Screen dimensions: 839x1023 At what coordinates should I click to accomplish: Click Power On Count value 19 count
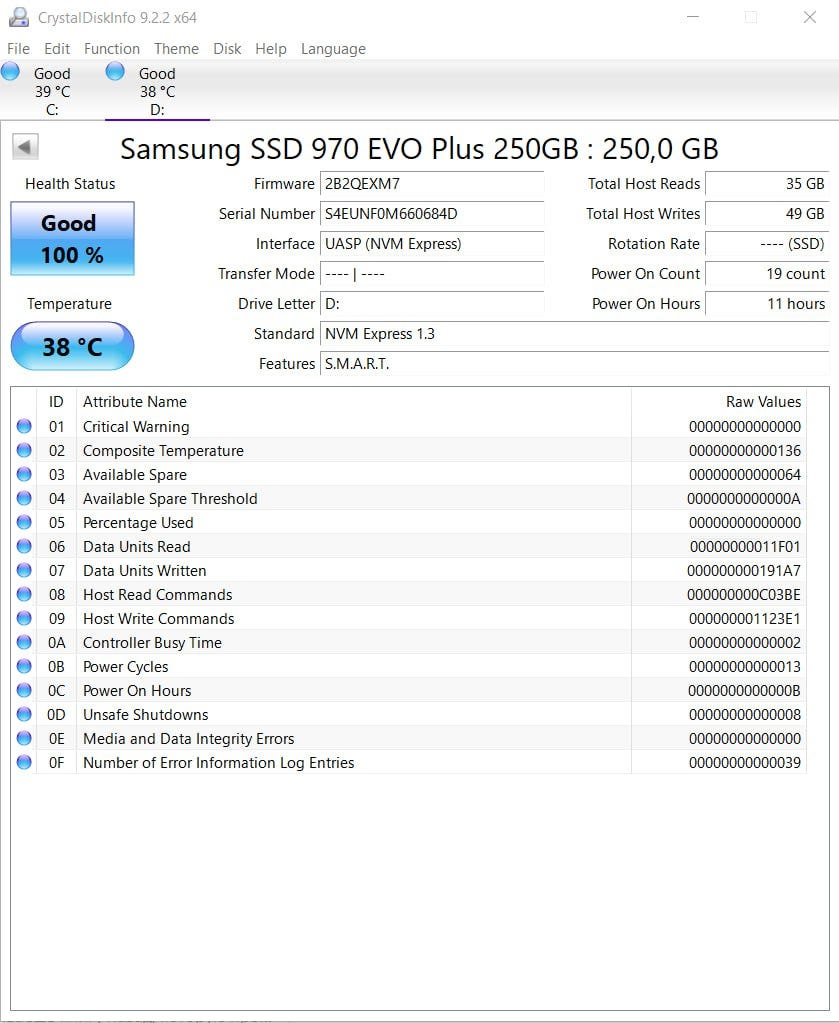(x=767, y=274)
